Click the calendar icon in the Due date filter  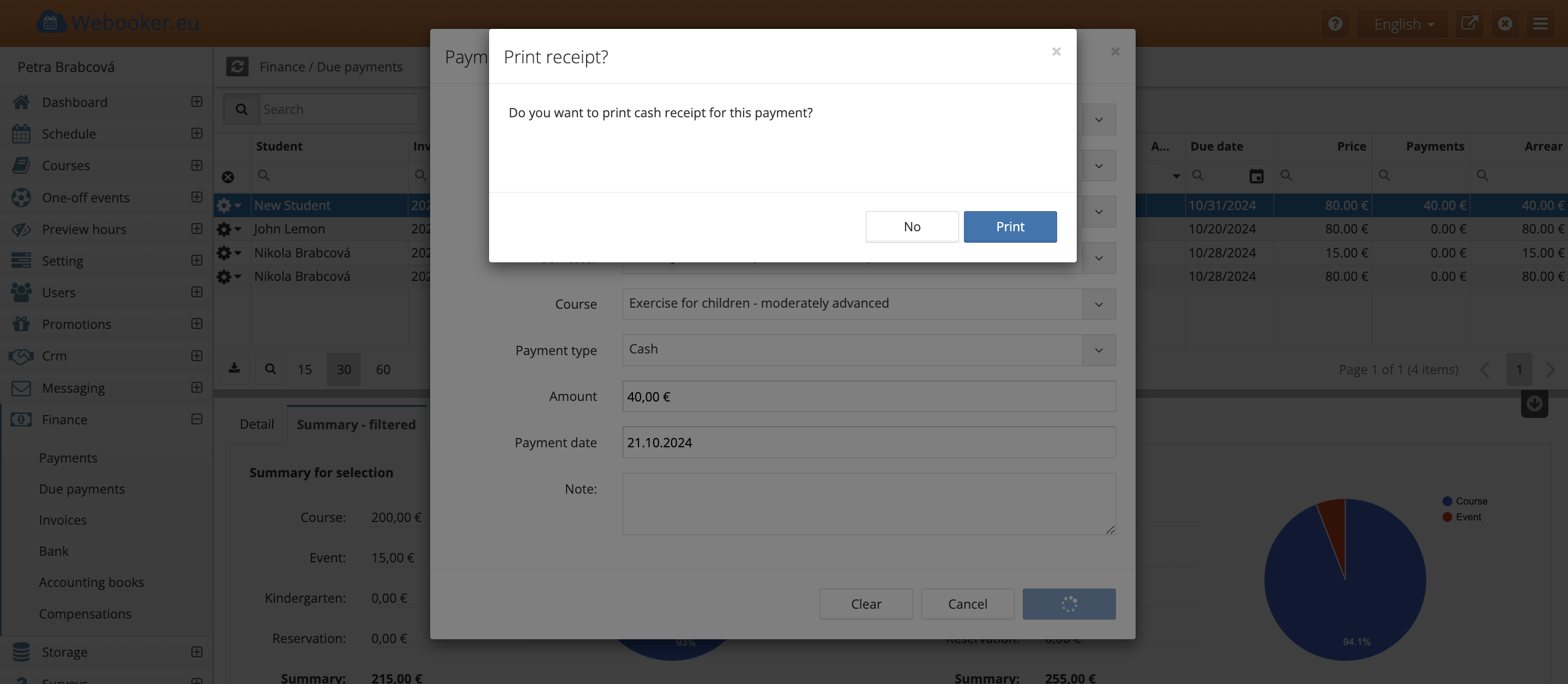point(1256,176)
